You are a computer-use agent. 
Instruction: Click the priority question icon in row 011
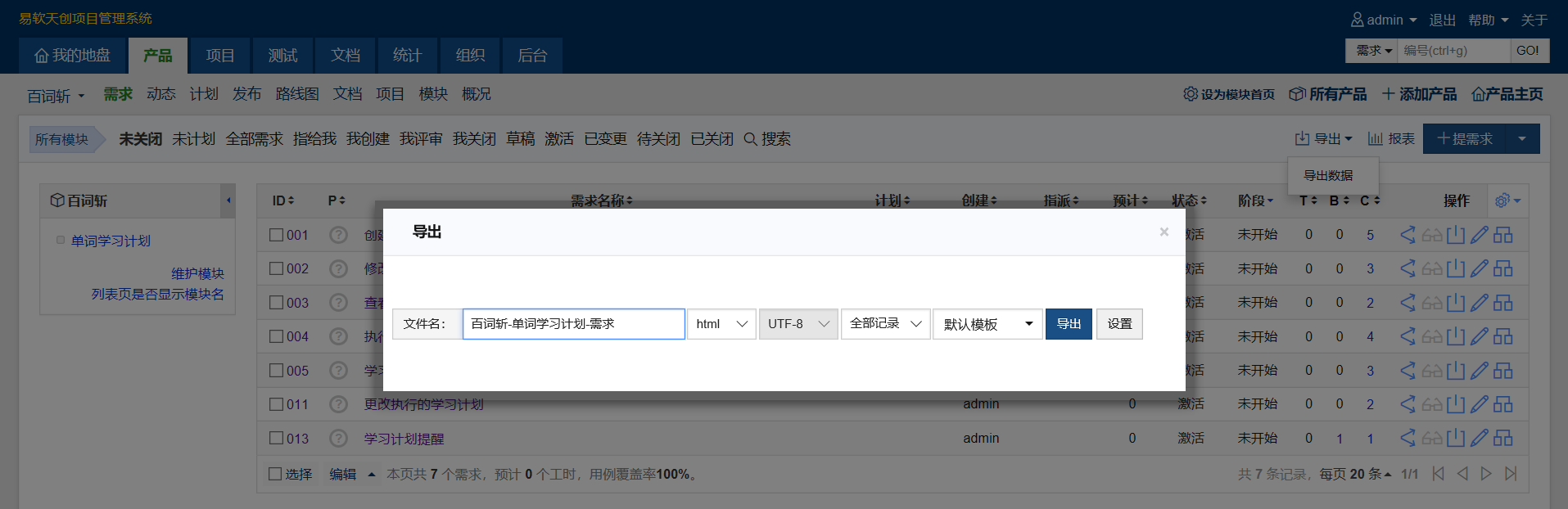pyautogui.click(x=338, y=404)
